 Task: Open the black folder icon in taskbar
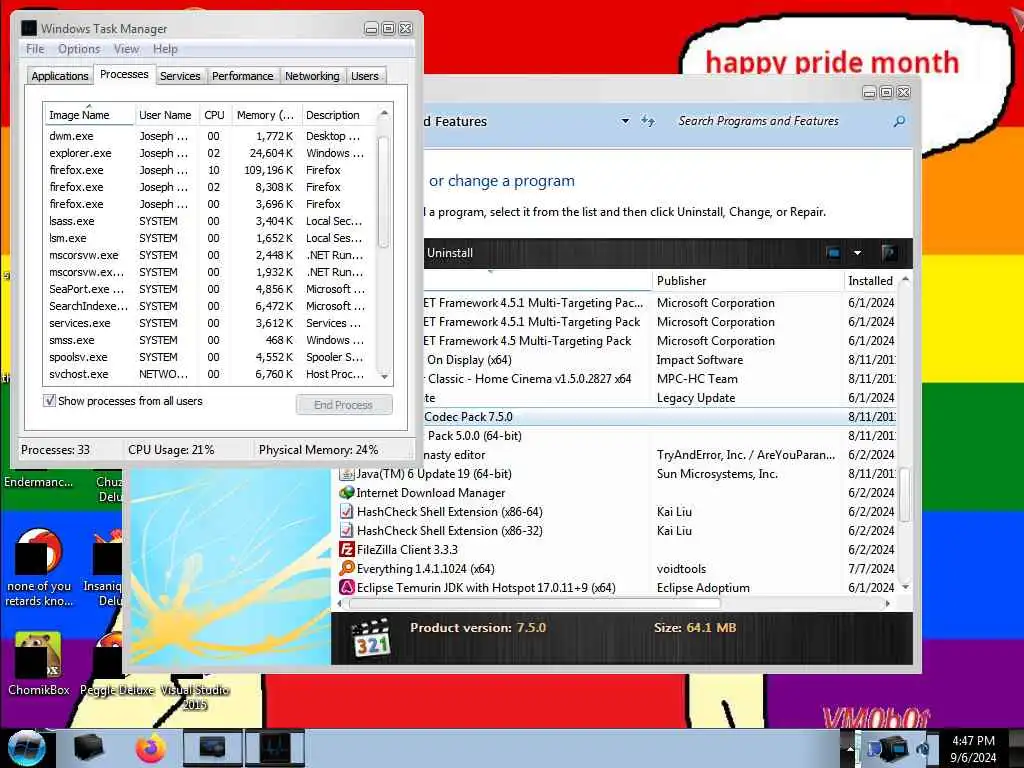tap(88, 748)
